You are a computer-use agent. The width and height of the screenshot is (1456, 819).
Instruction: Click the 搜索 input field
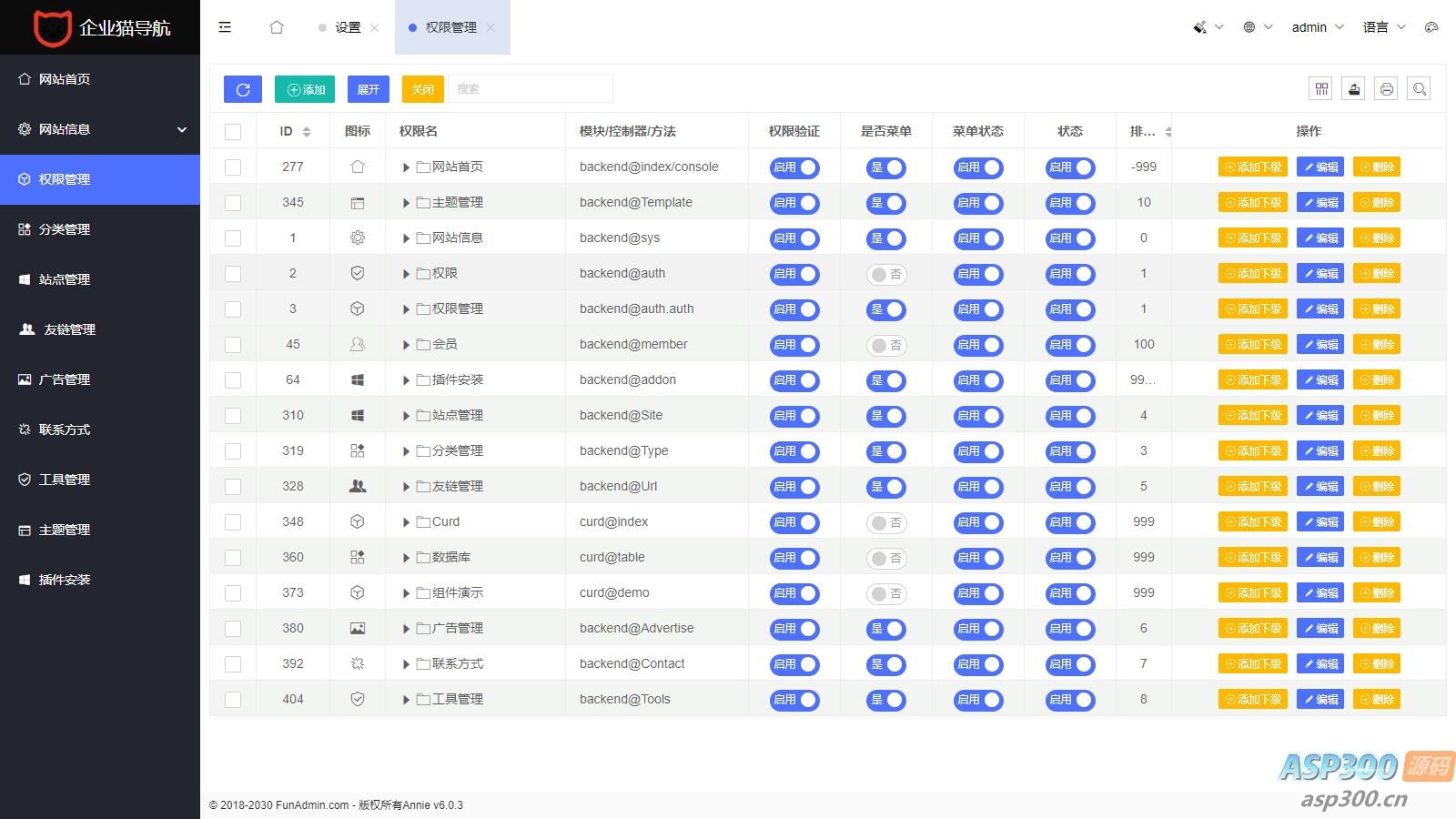[x=531, y=89]
